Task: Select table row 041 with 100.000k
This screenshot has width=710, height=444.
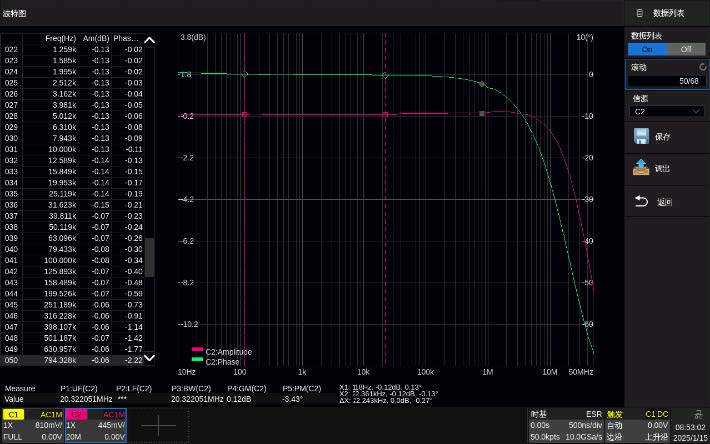Action: coord(73,260)
